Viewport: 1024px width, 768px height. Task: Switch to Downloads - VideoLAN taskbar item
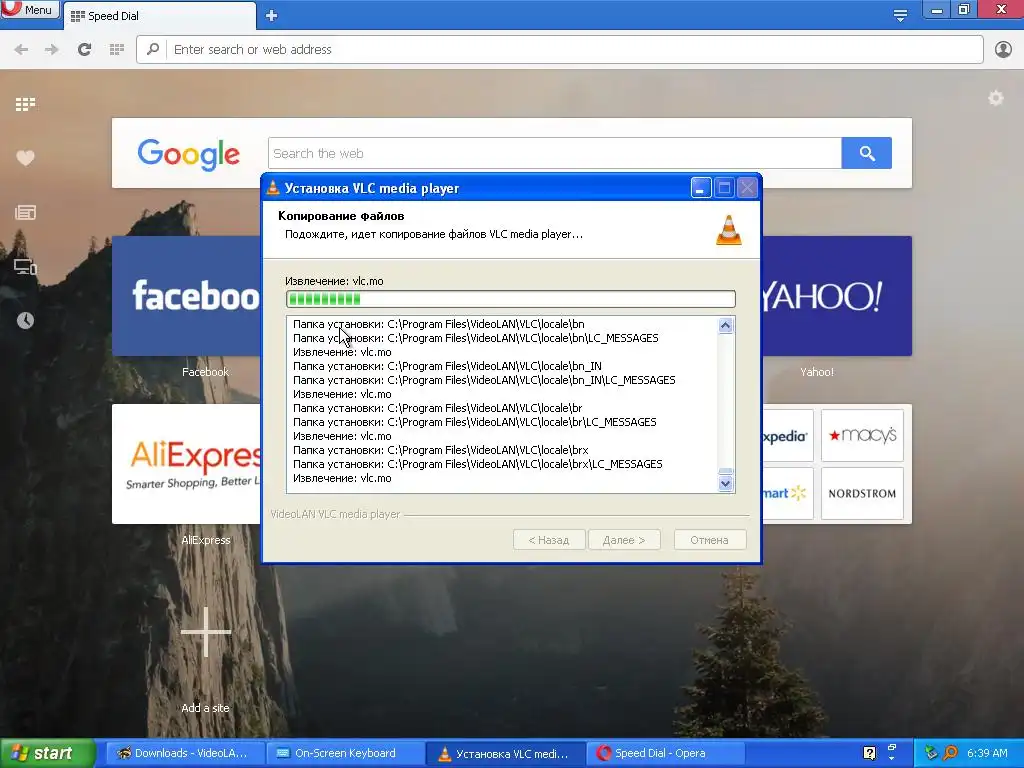[185, 753]
